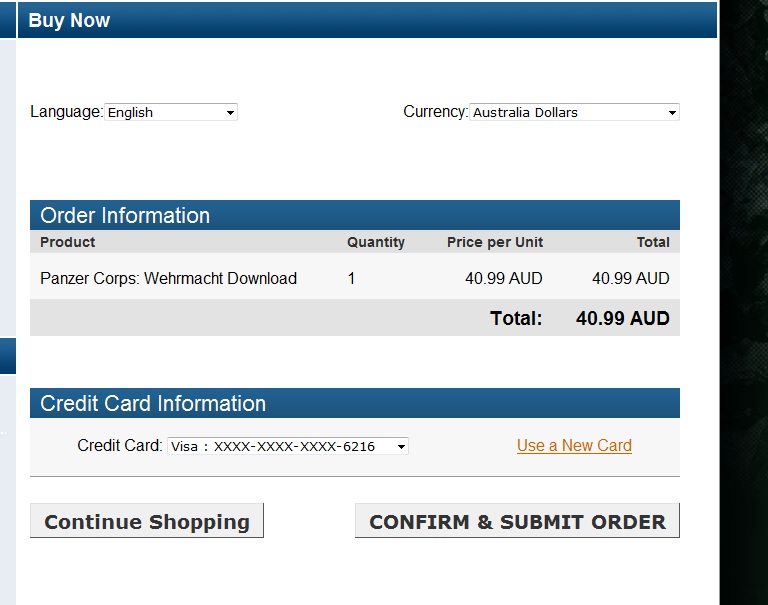Viewport: 768px width, 605px height.
Task: Click the Currency label text
Action: coord(435,112)
